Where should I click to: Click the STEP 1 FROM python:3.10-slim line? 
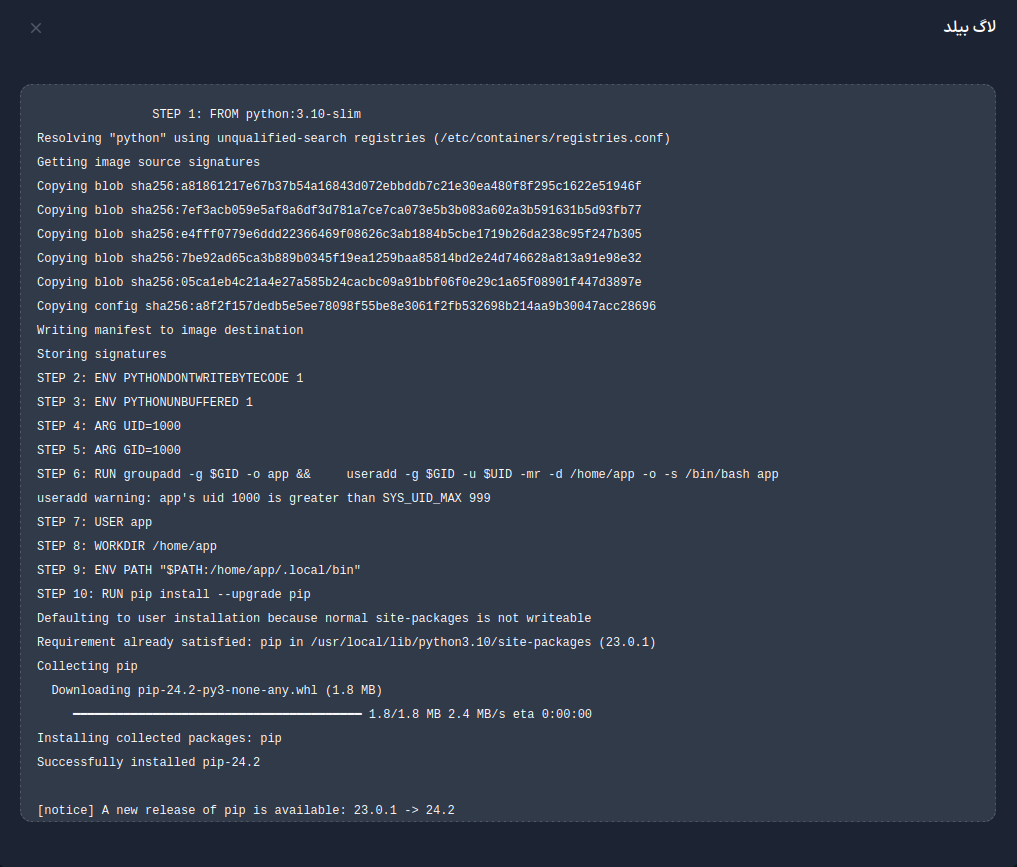tap(256, 114)
